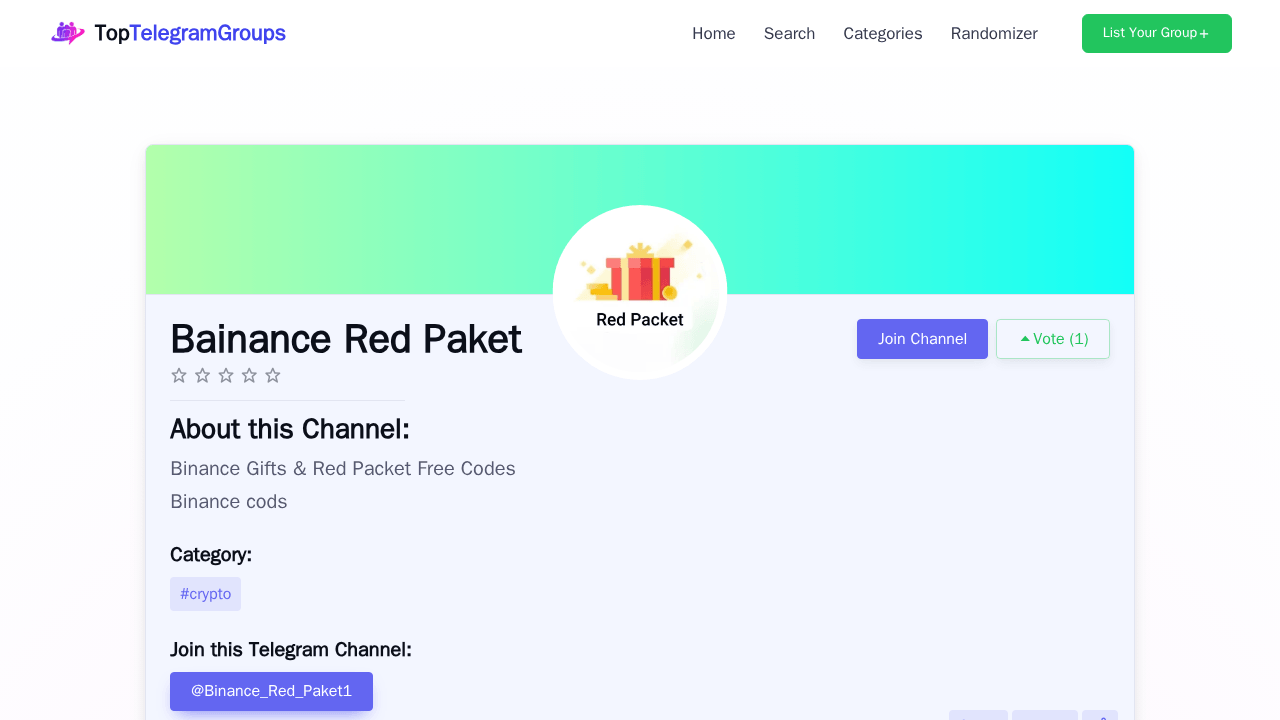Click the List Your Group button

point(1157,33)
